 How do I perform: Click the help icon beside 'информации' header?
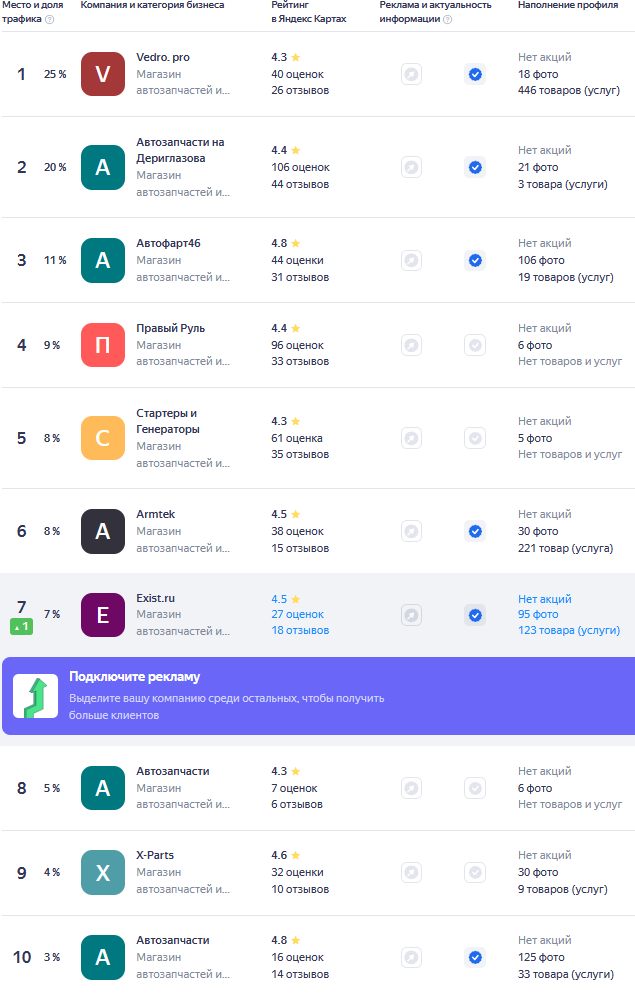tap(447, 19)
